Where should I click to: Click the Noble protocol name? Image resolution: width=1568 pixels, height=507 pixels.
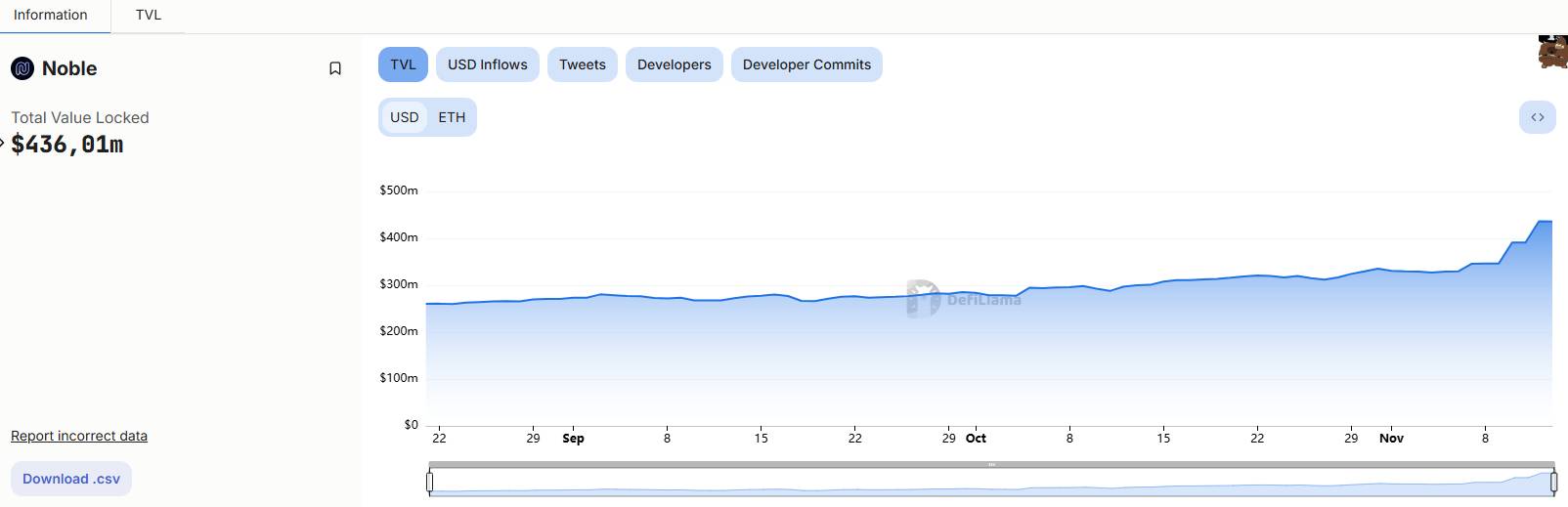pyautogui.click(x=69, y=68)
